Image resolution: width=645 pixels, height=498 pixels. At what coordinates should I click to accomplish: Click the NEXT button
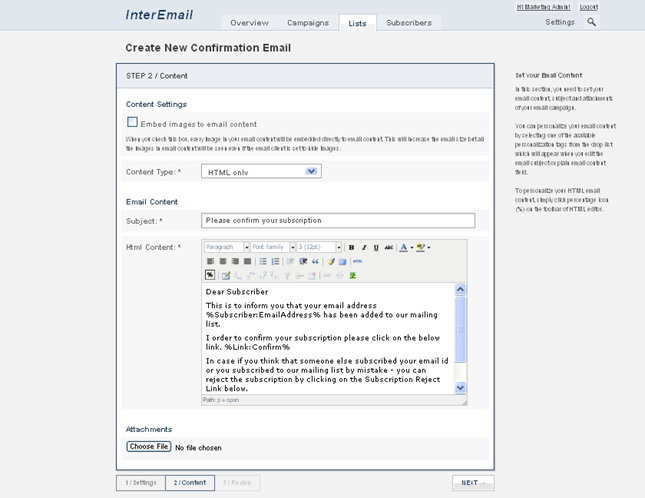pos(472,483)
